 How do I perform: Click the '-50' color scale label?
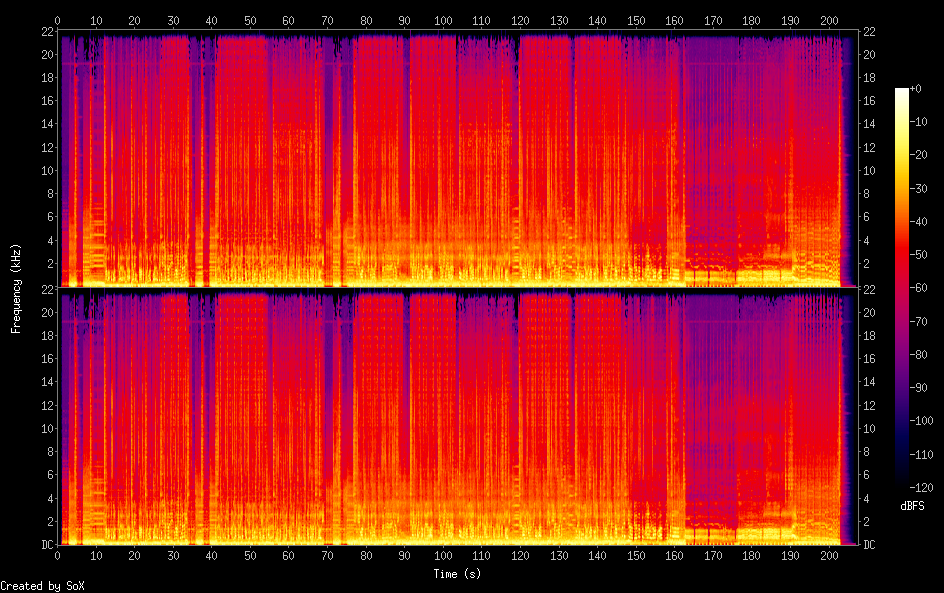(918, 255)
